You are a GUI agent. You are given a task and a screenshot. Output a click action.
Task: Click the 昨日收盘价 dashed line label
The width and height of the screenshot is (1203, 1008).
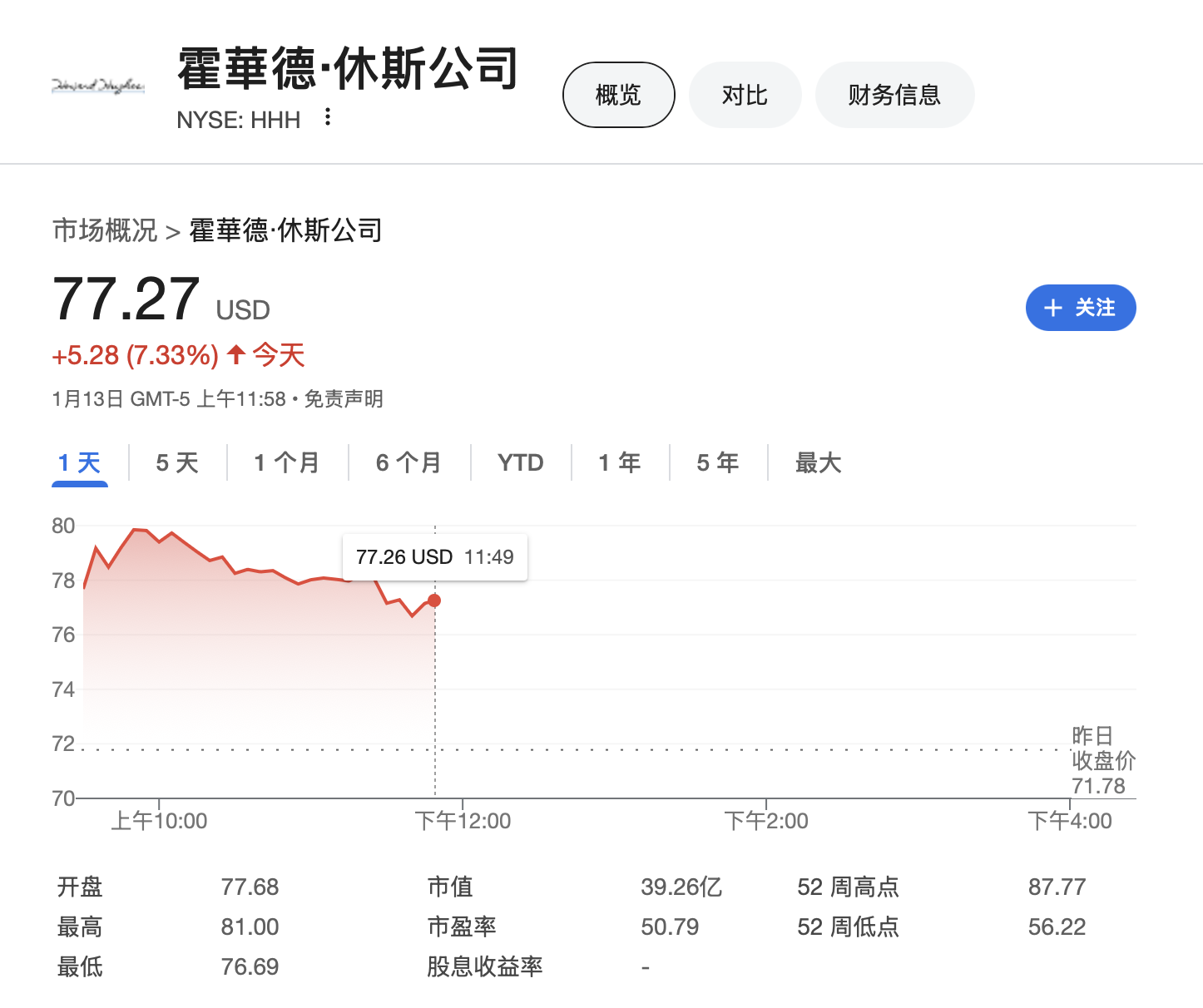[1102, 759]
